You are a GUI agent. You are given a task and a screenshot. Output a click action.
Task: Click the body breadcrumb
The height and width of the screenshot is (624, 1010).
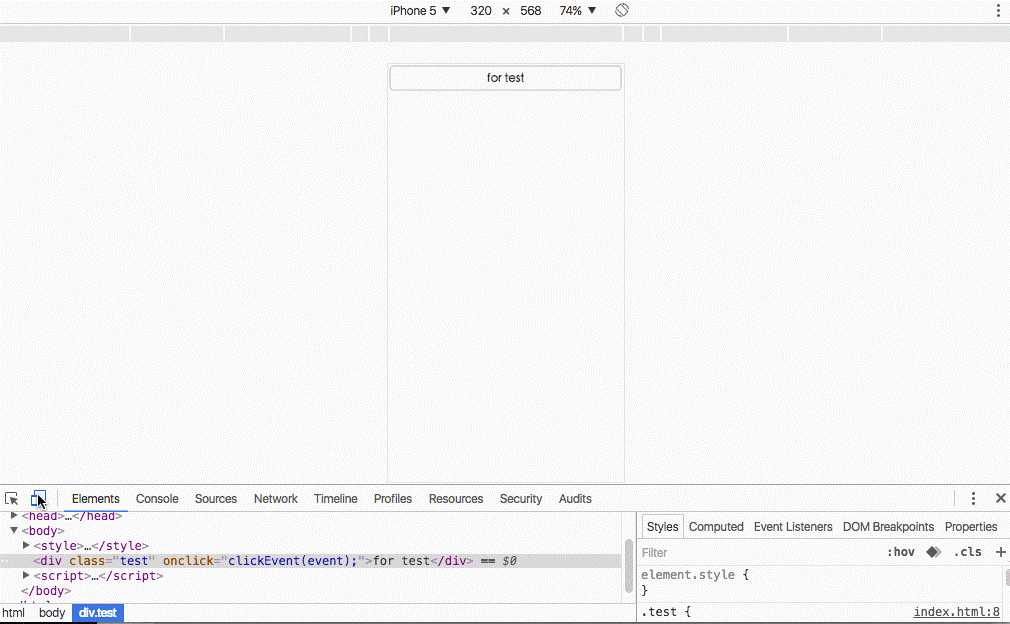(52, 612)
